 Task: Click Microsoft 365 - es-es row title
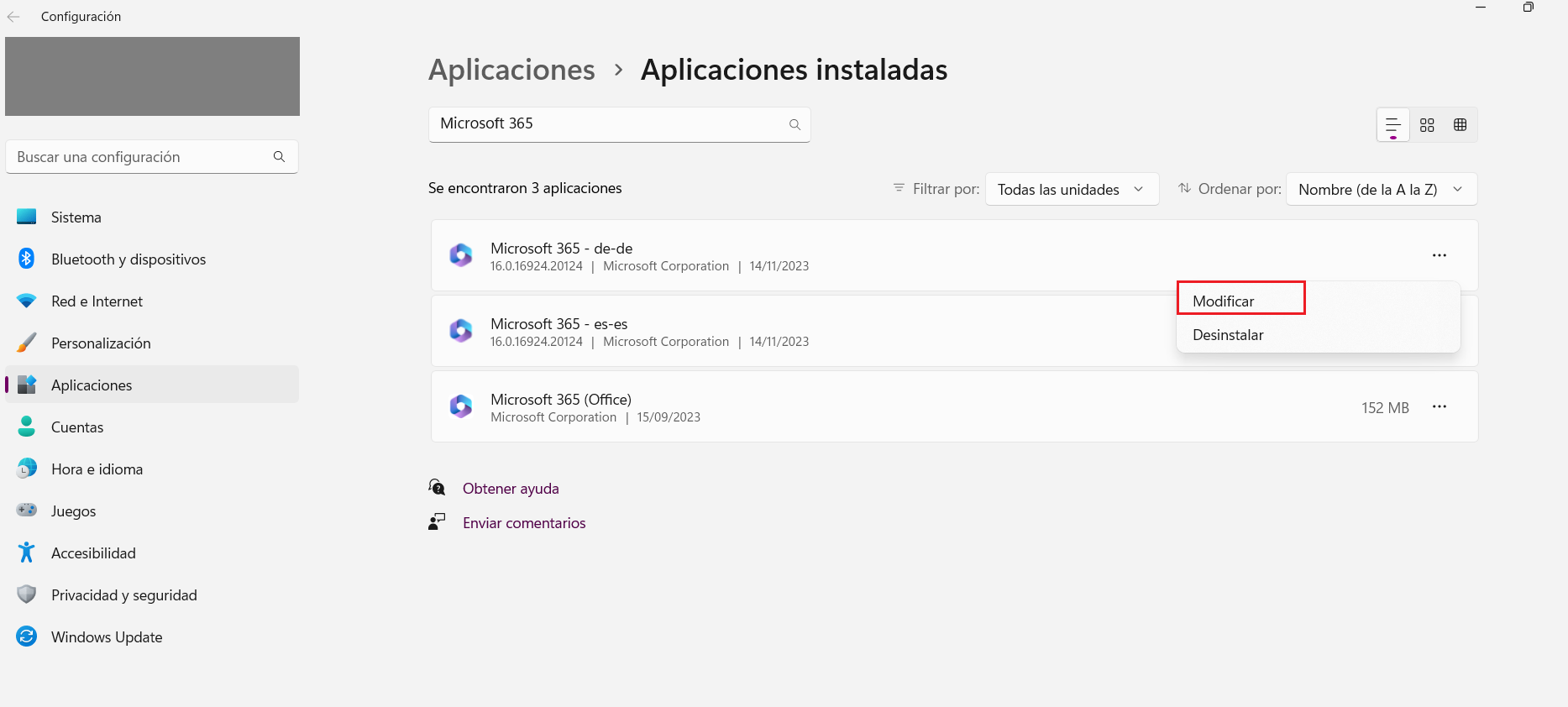559,324
